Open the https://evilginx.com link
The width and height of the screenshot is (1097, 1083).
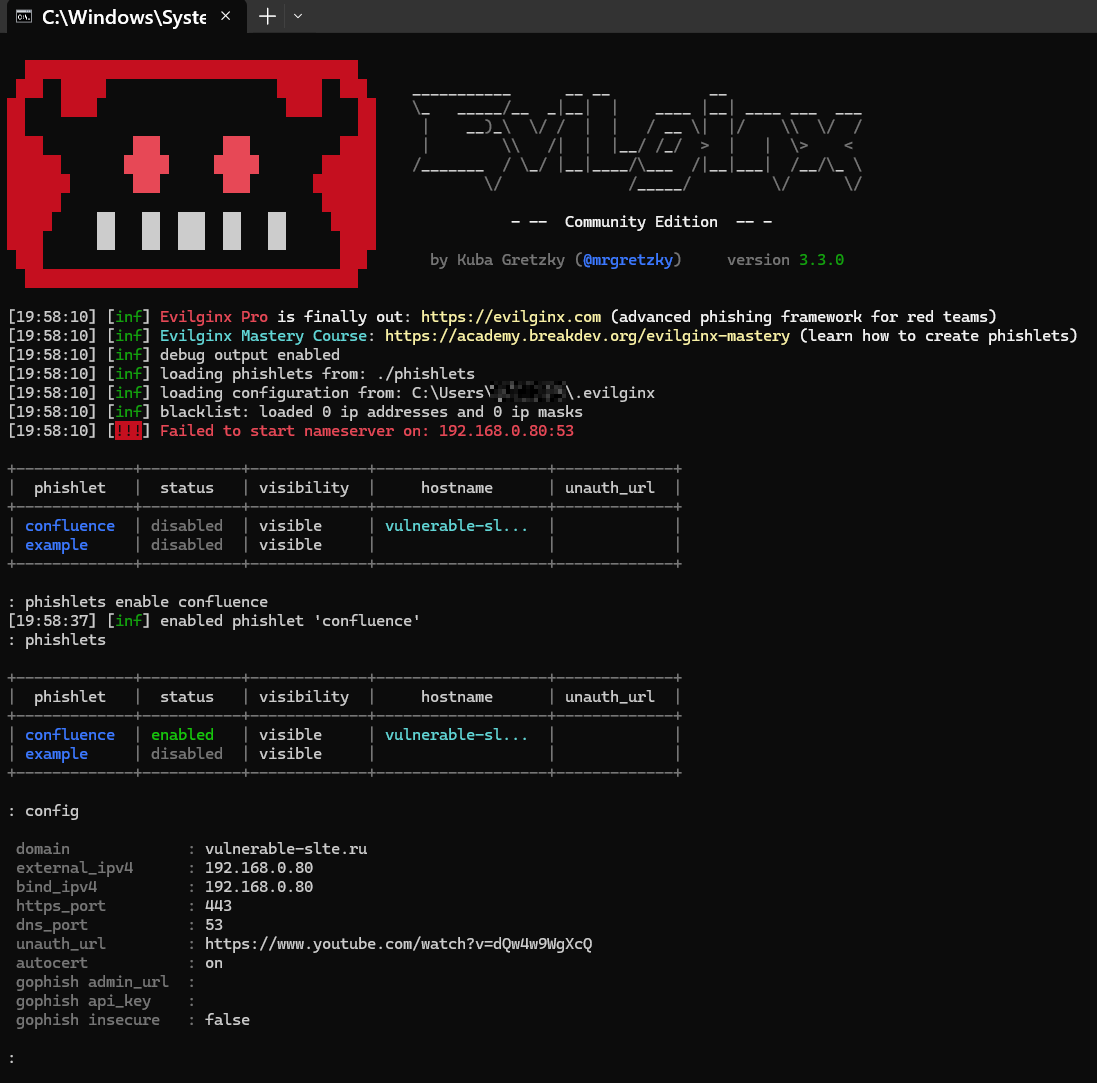pos(511,317)
